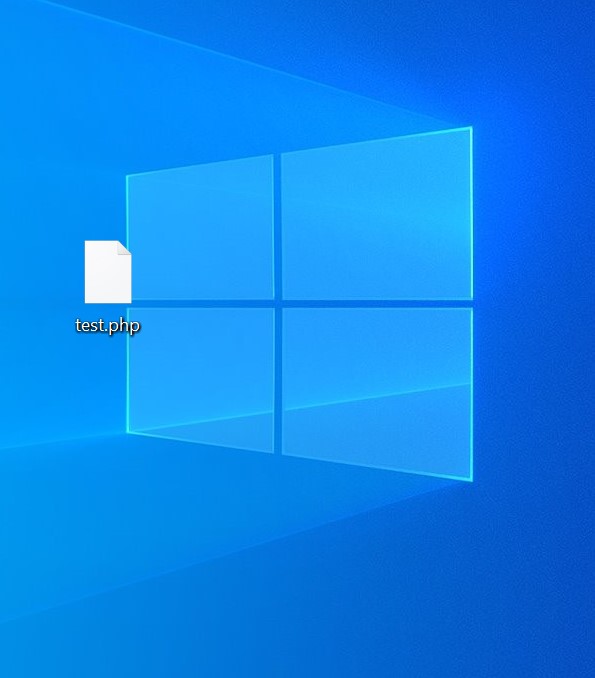Click the top-right glowing corner of the logo
Screen dimensions: 595x678
[x=470, y=128]
